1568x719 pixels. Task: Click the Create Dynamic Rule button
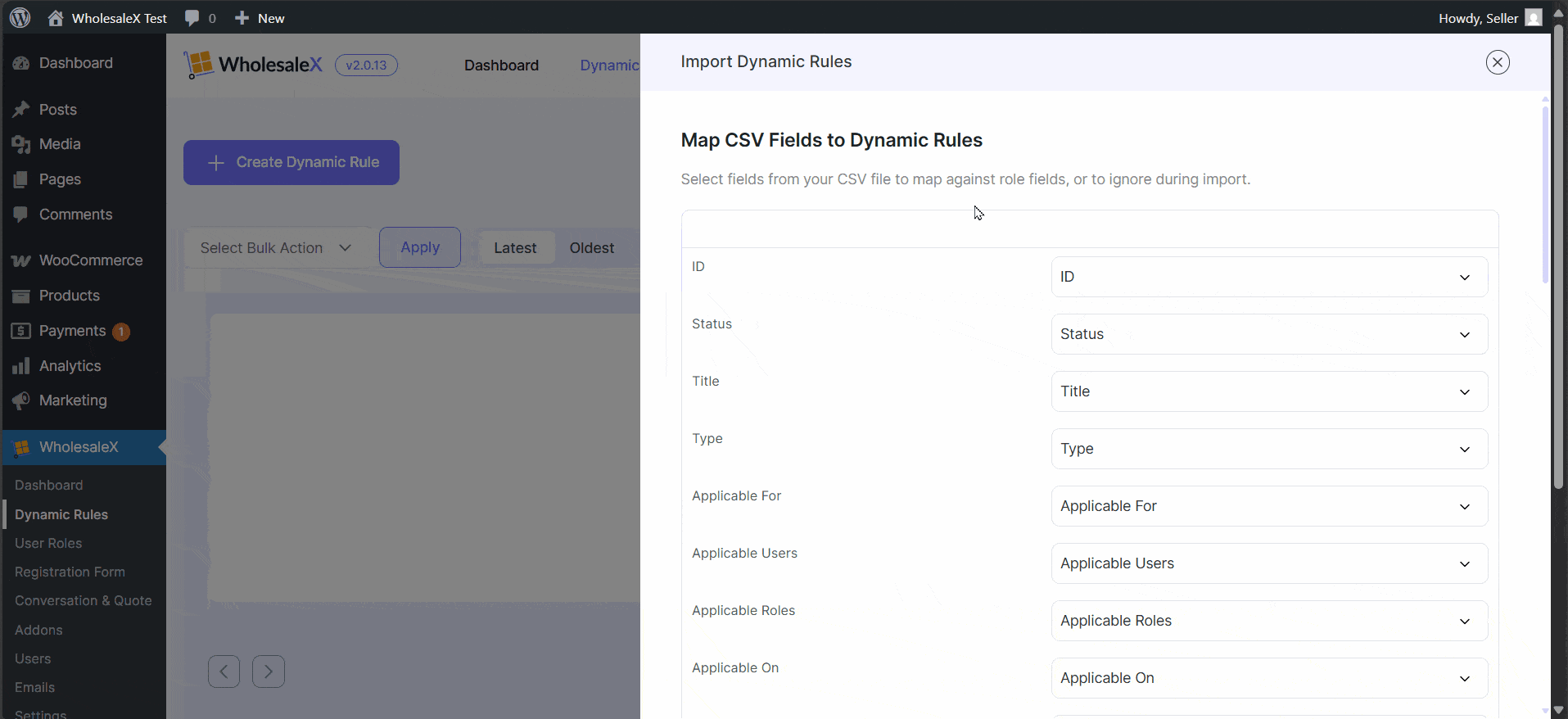click(291, 162)
